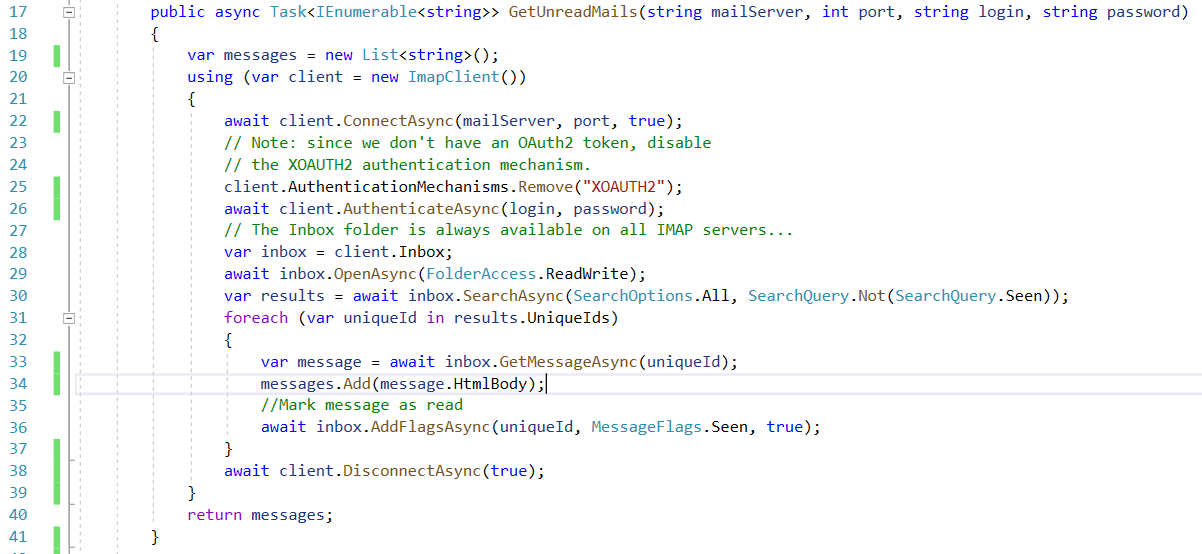The height and width of the screenshot is (554, 1202).
Task: Click the comment about OAuth2 token on line 23
Action: (x=467, y=143)
